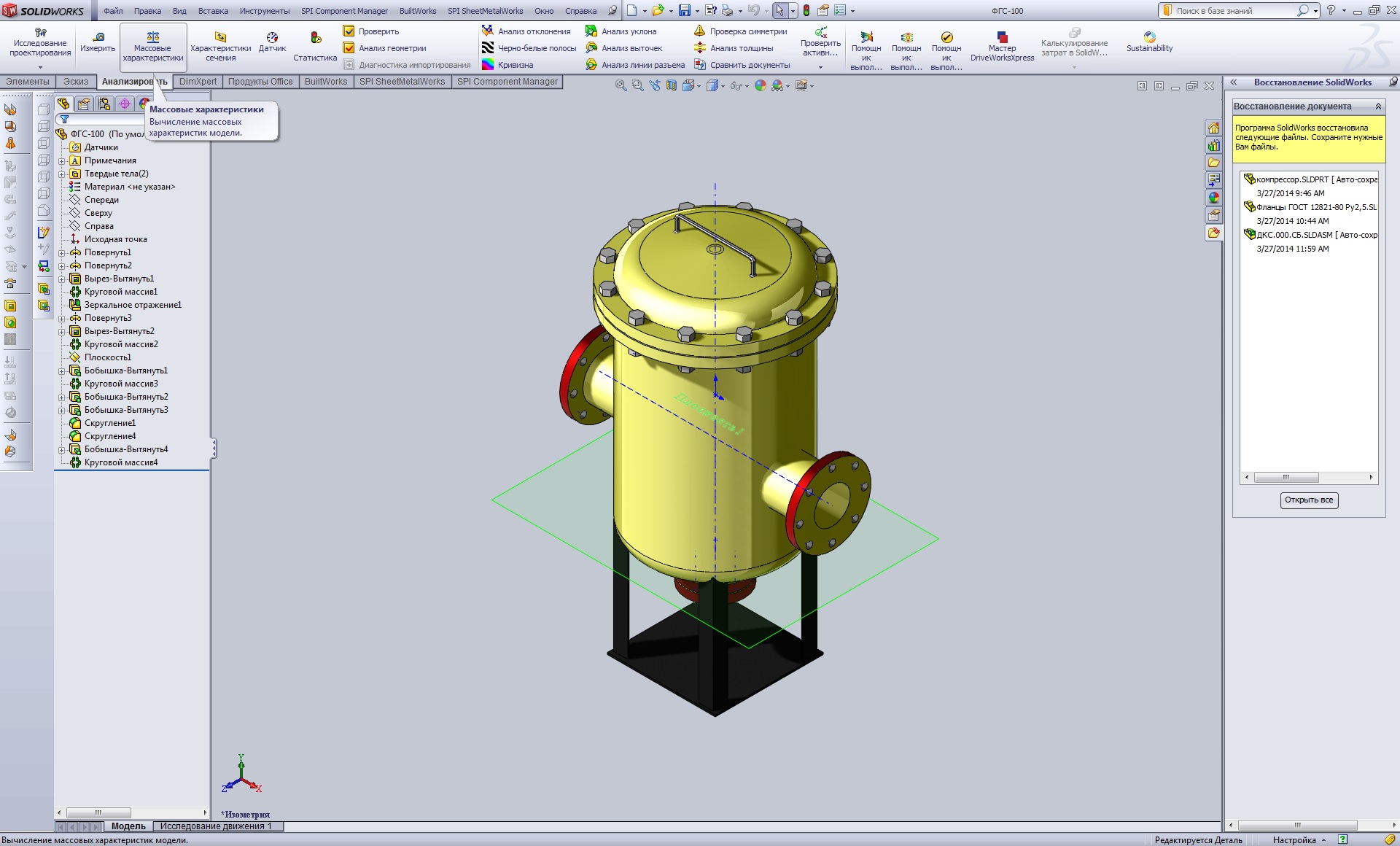Switch to the Эскиз tab
The image size is (1400, 846).
click(76, 82)
